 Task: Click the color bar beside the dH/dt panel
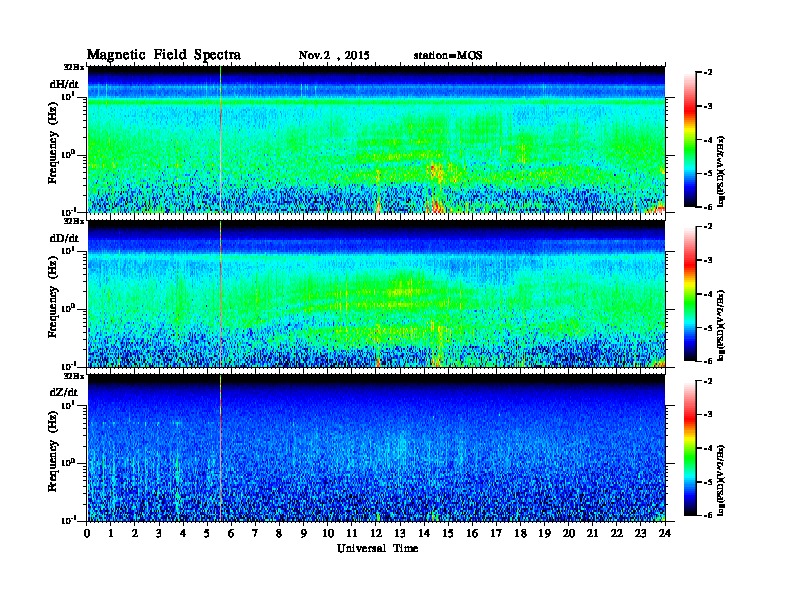pyautogui.click(x=690, y=140)
